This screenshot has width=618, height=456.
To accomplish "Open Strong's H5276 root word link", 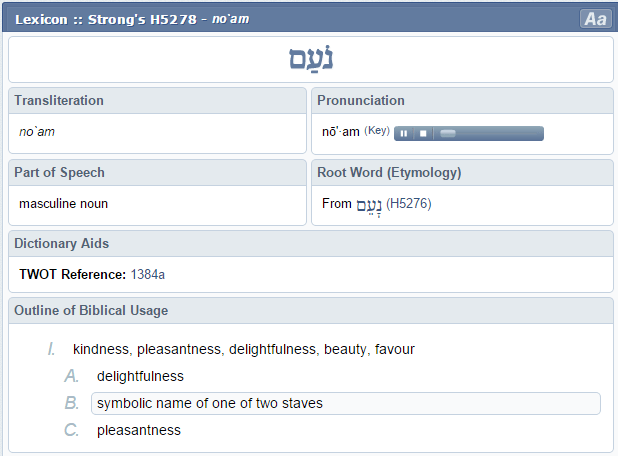I will coord(408,204).
